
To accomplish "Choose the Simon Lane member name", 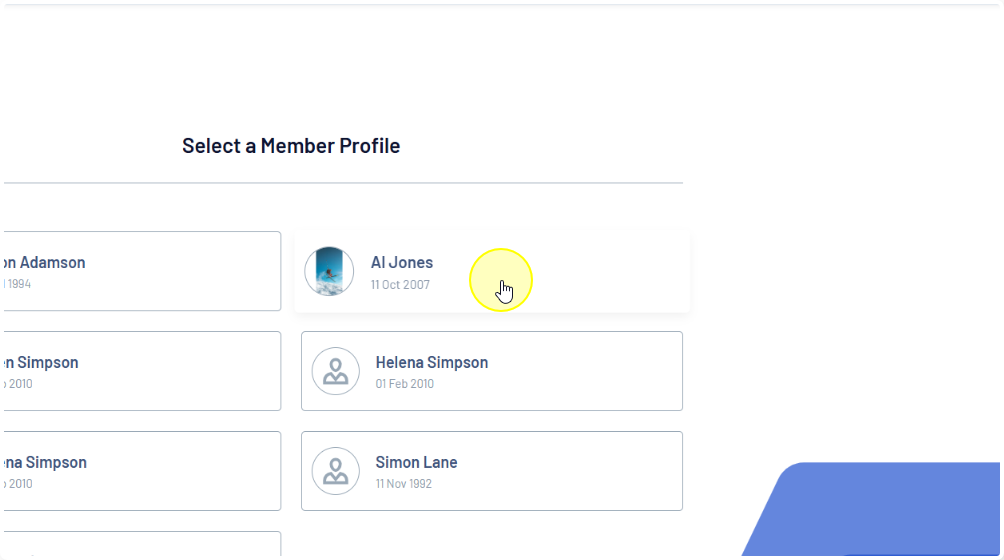I will (416, 462).
